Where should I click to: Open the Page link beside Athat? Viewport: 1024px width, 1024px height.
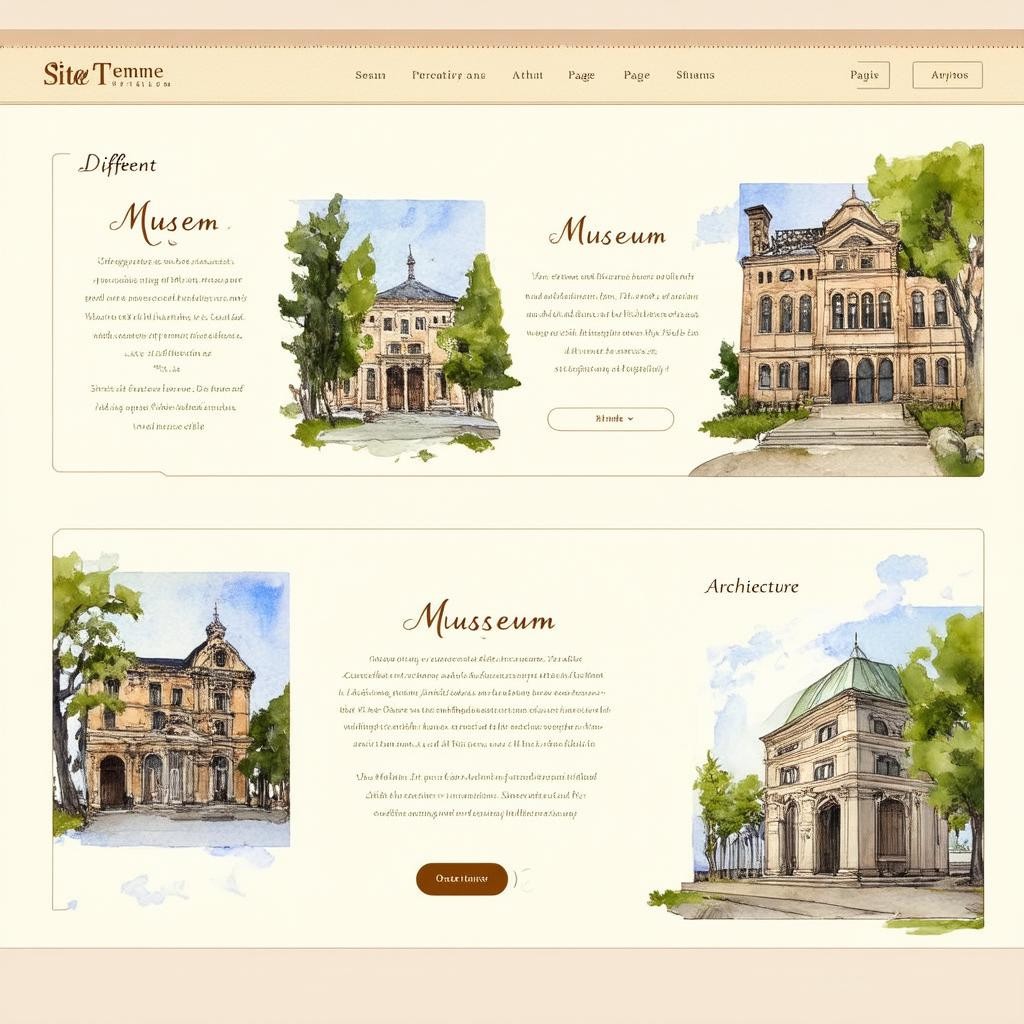point(581,75)
